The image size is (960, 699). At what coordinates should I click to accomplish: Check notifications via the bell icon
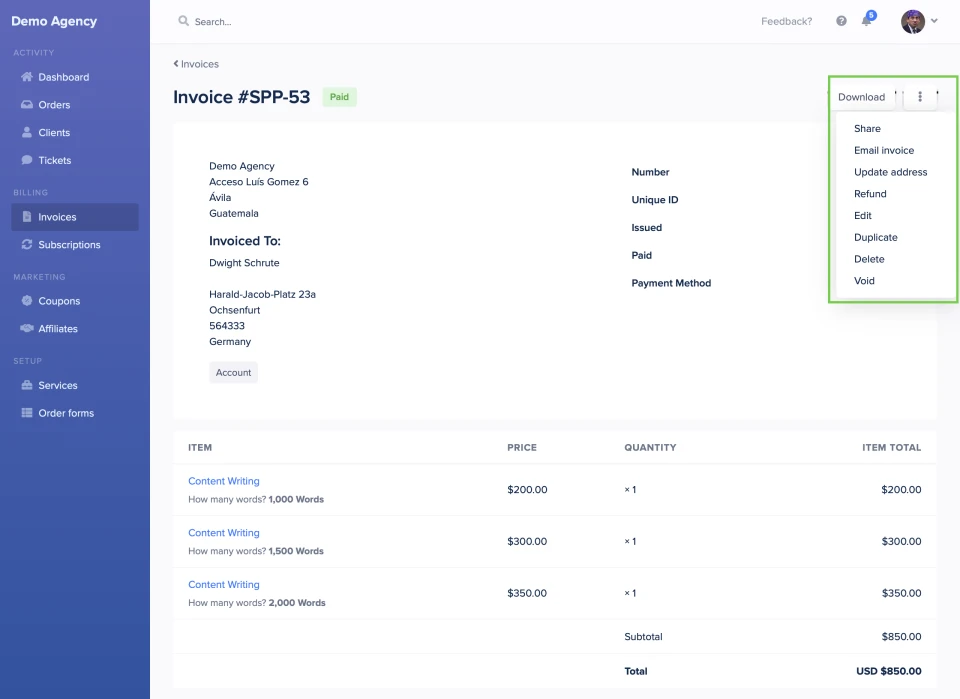pos(867,21)
